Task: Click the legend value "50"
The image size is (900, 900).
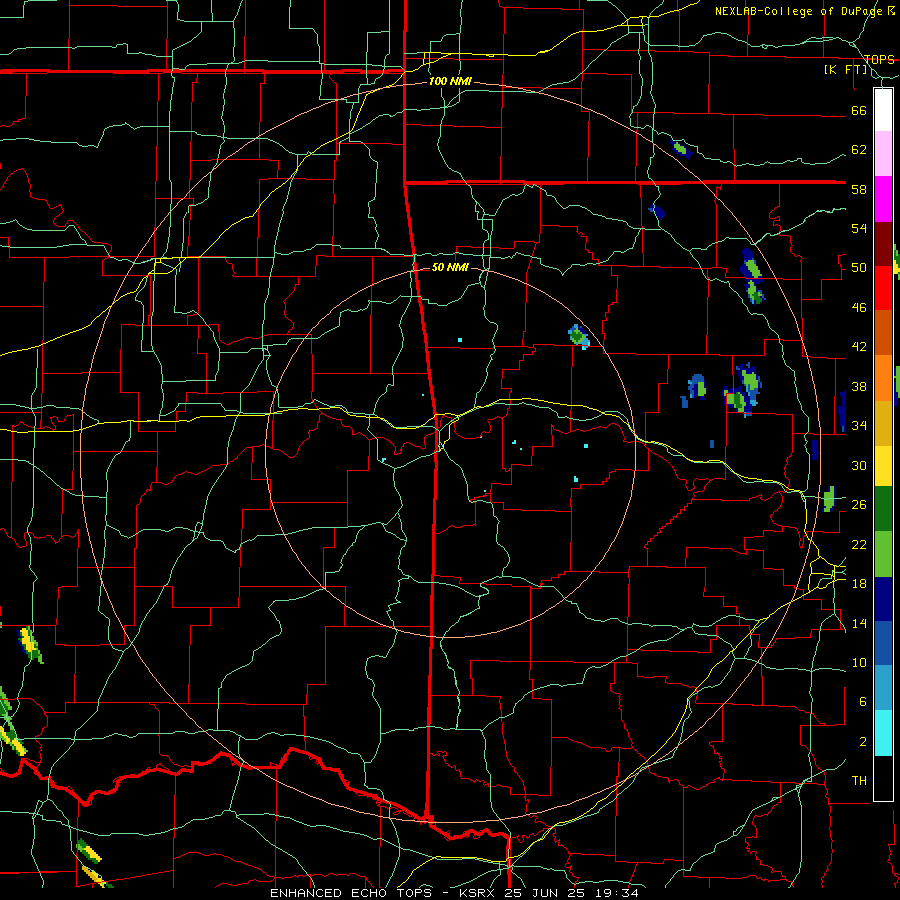Action: pyautogui.click(x=859, y=268)
